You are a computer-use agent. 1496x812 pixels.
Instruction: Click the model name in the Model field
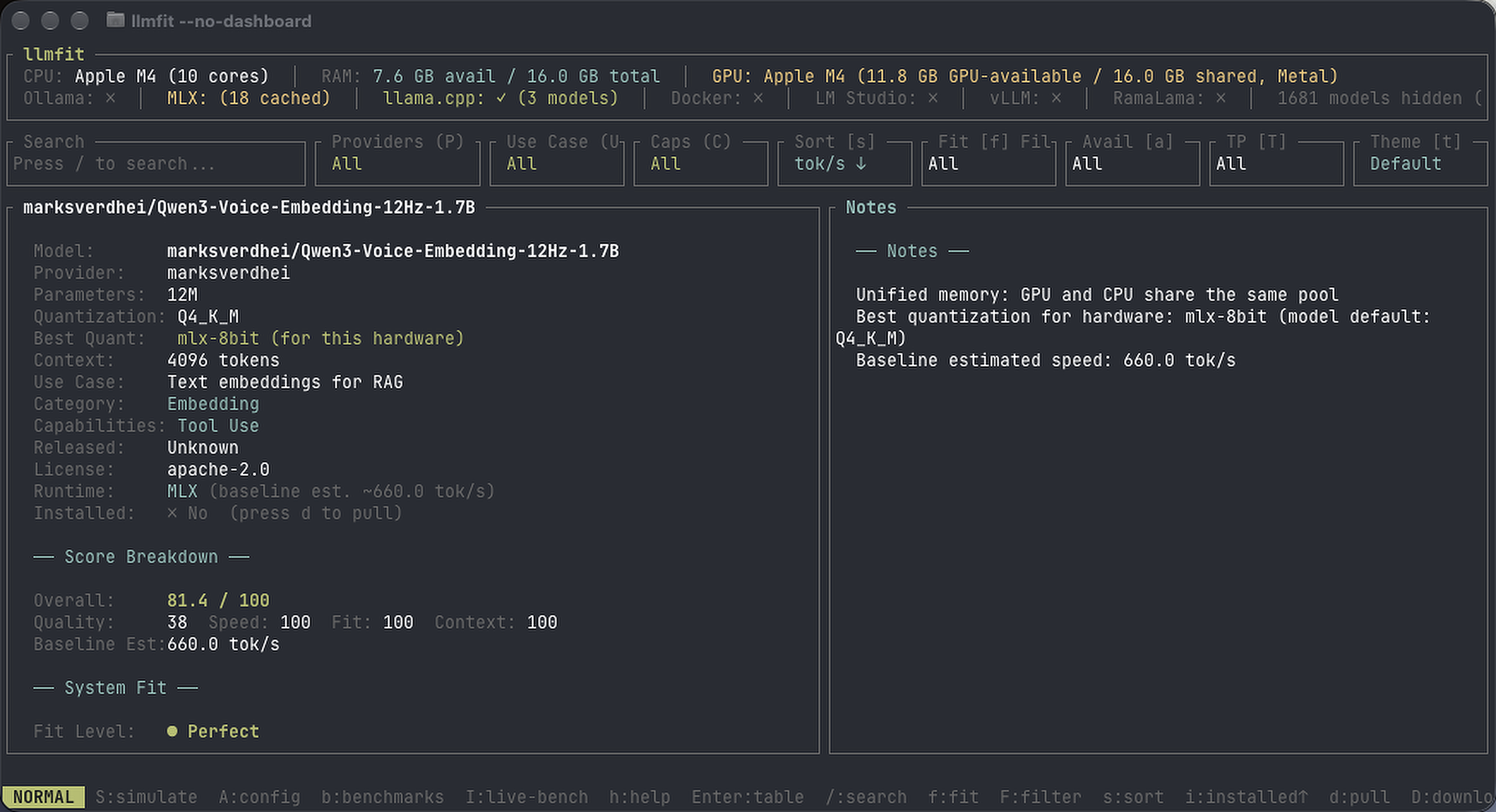393,251
